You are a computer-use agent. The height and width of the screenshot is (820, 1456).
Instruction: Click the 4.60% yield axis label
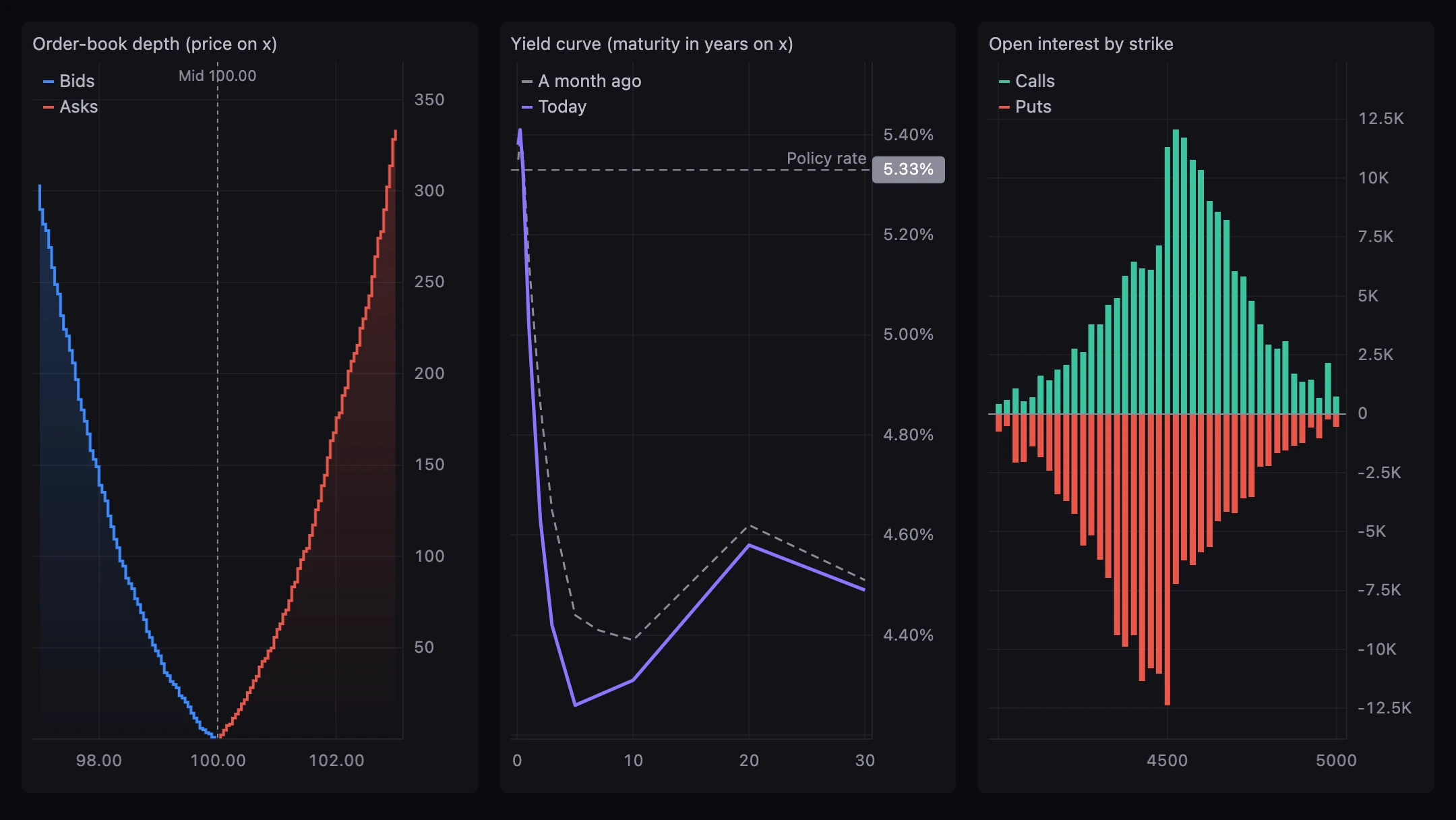pos(909,535)
